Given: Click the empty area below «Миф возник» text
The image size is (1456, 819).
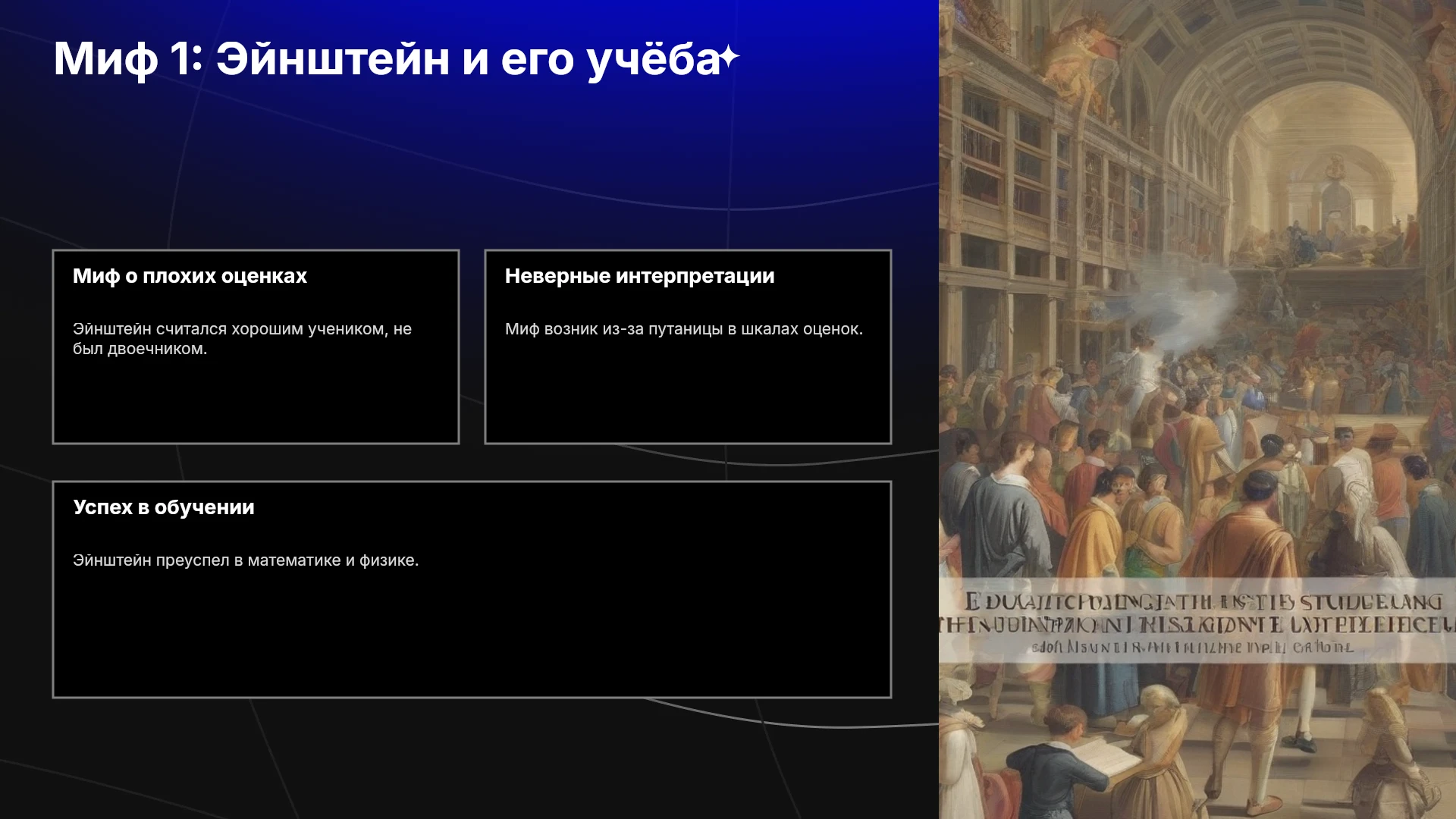Looking at the screenshot, I should (x=688, y=391).
